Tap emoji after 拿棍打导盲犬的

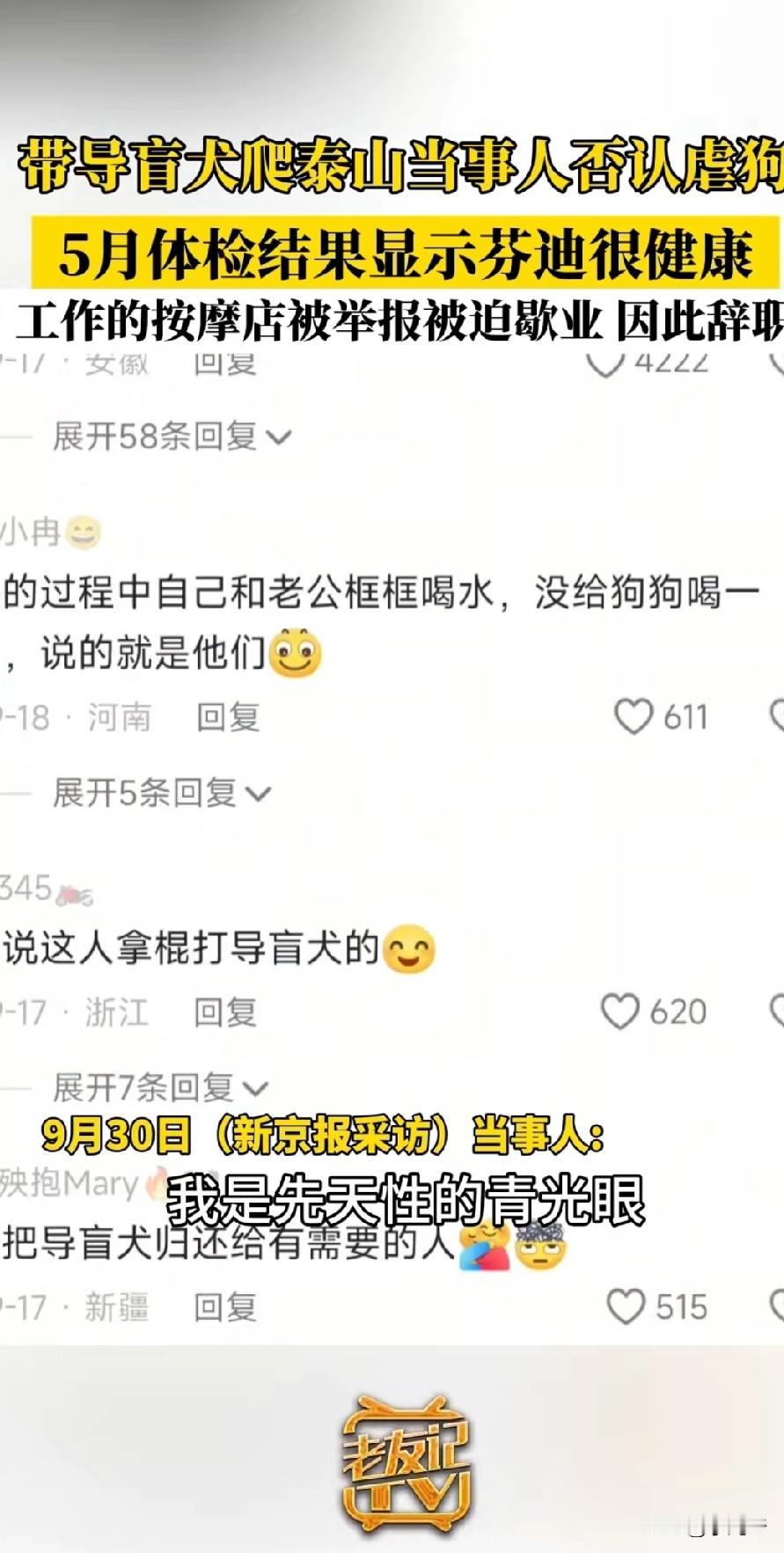click(x=409, y=948)
